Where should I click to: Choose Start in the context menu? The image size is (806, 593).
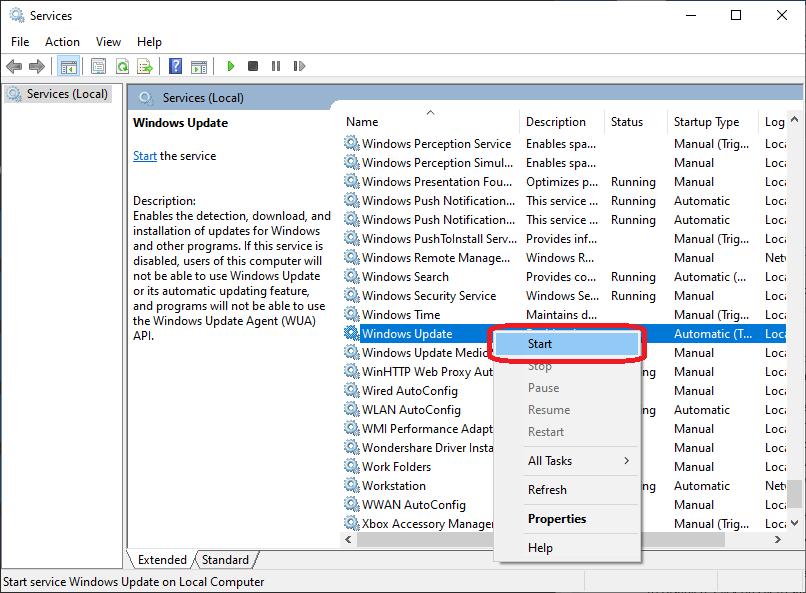pos(540,344)
